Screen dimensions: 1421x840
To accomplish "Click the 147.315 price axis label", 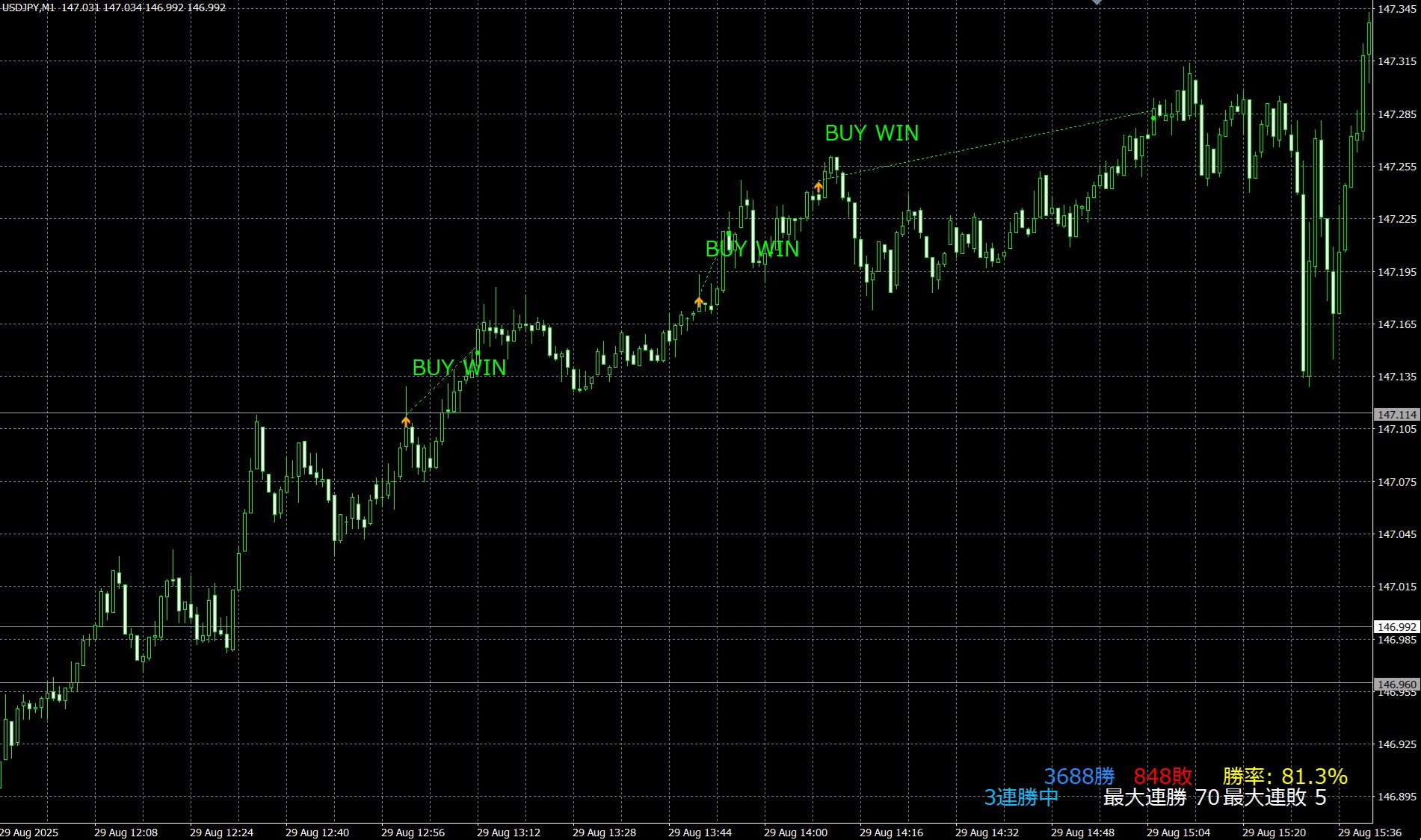I will pyautogui.click(x=1397, y=61).
